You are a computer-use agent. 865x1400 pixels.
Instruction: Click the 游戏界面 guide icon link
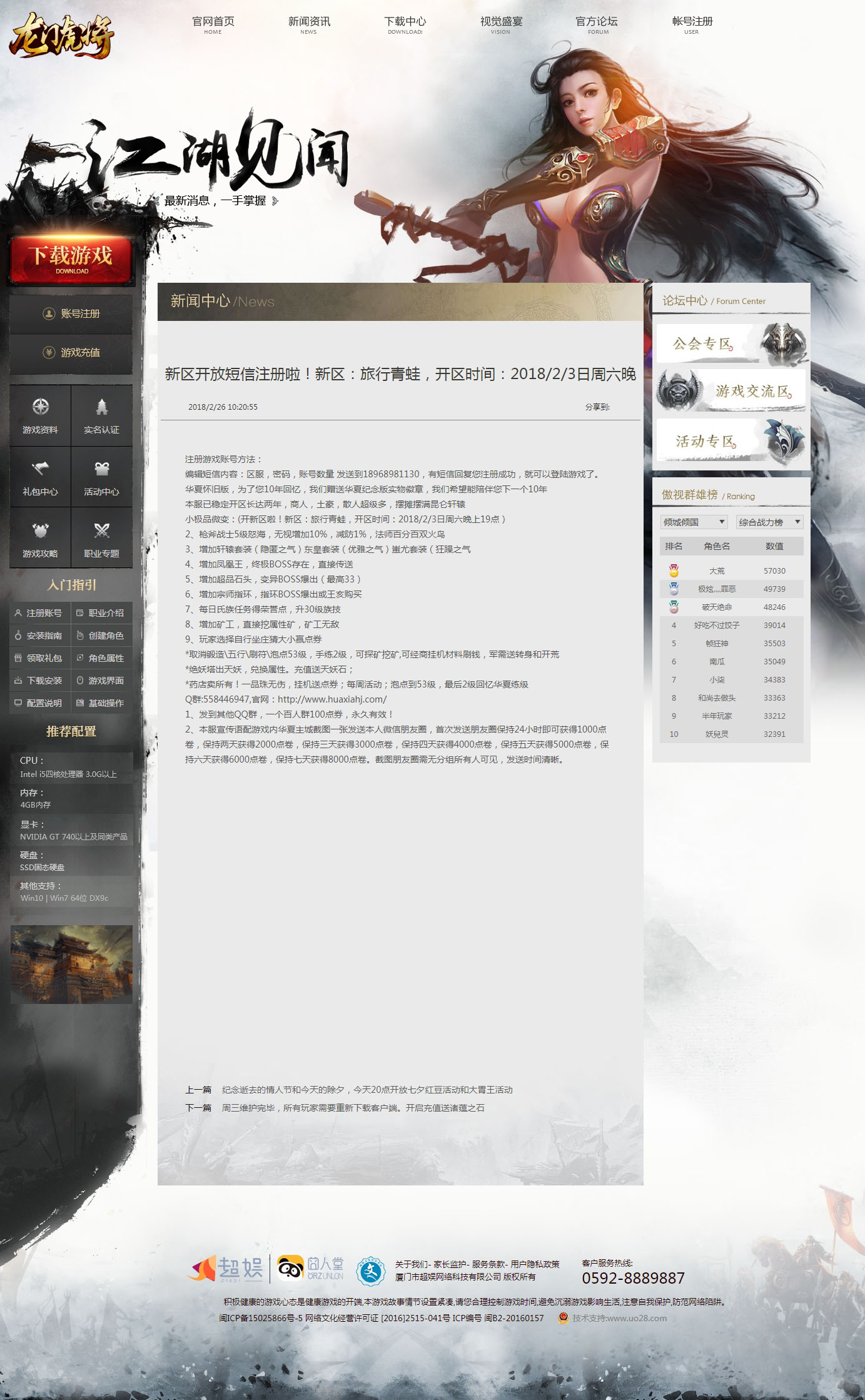point(101,681)
